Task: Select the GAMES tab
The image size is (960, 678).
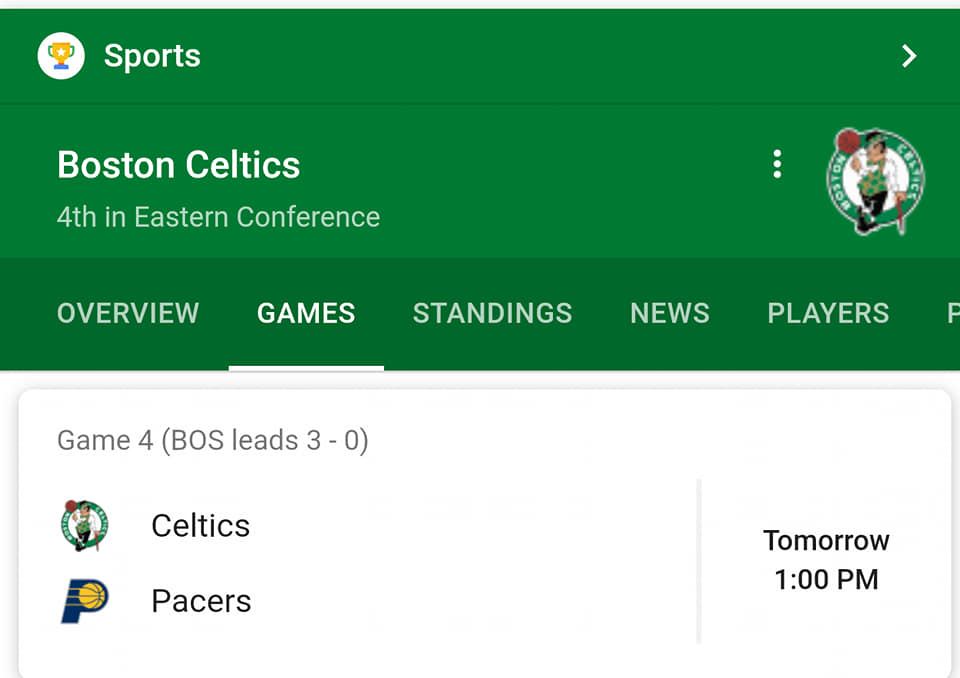Action: click(x=306, y=313)
